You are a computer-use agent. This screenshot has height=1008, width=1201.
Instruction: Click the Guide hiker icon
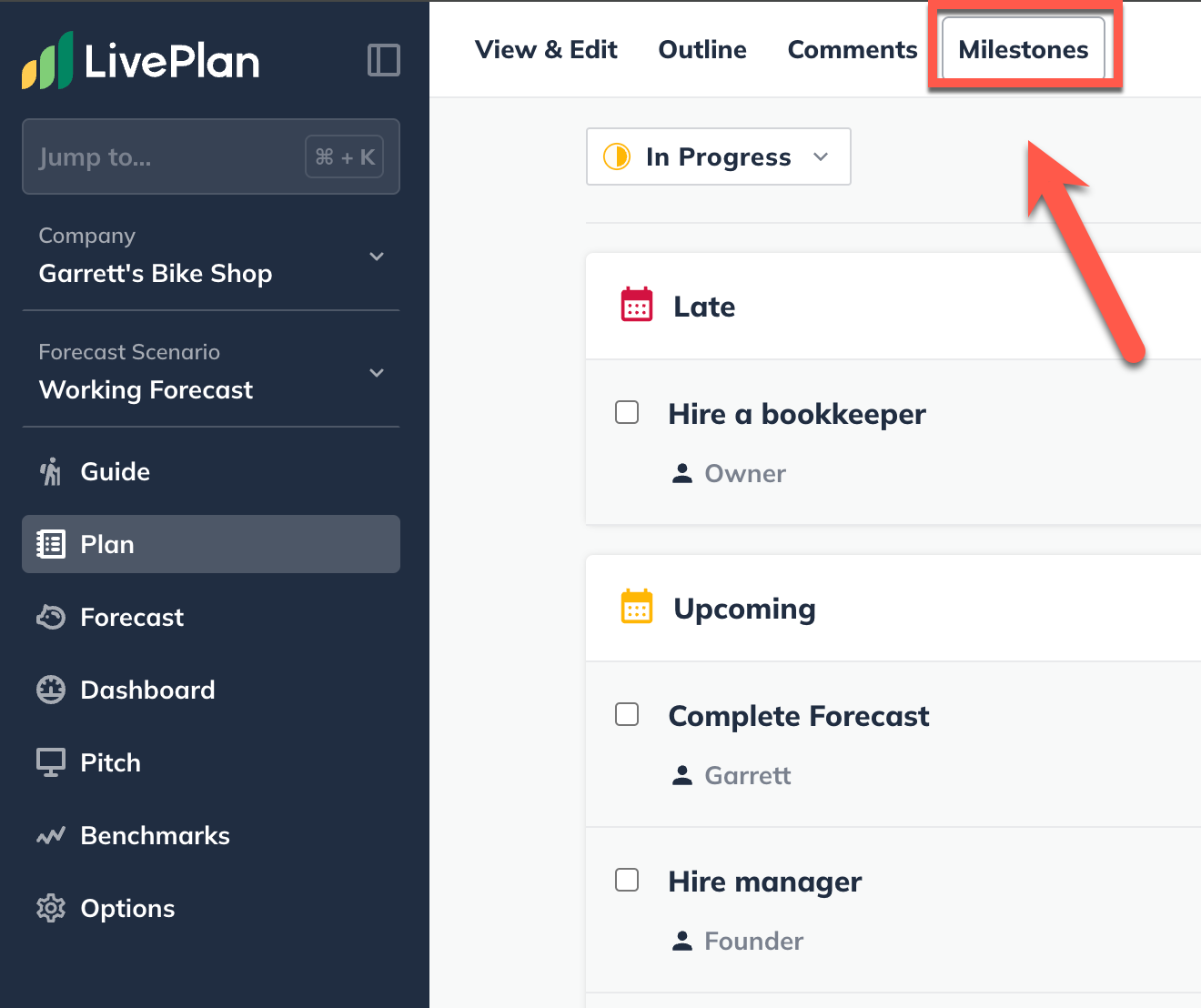click(51, 471)
